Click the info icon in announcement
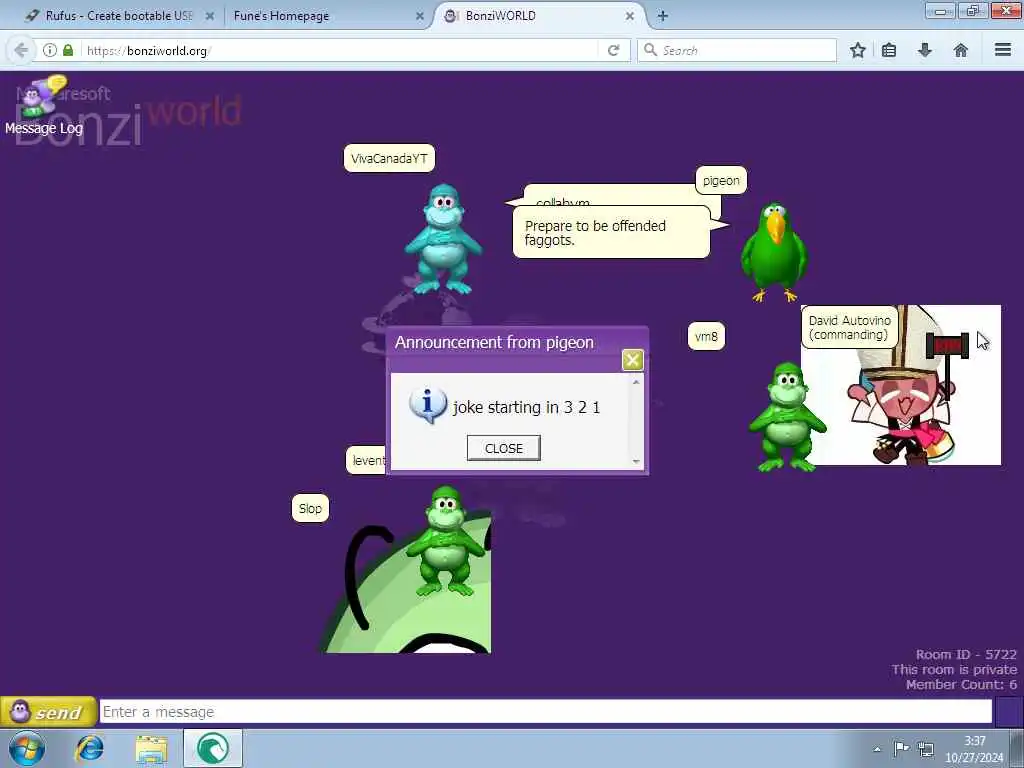 pos(428,405)
